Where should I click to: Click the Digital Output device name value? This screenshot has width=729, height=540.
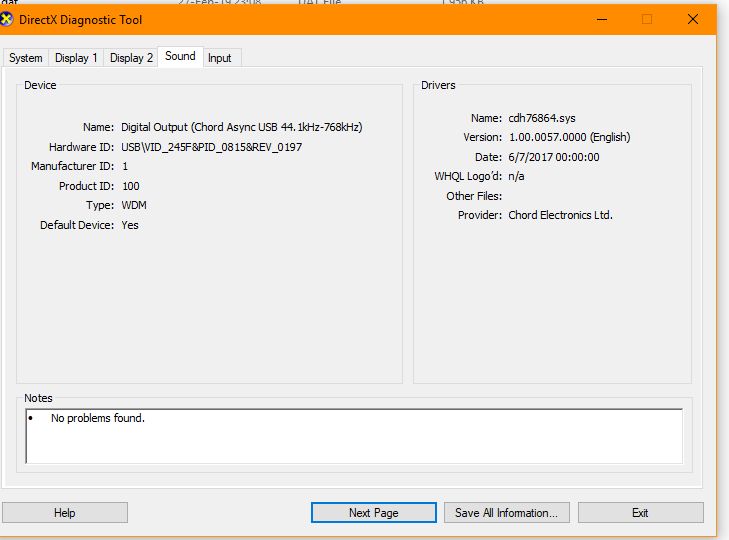tap(241, 127)
